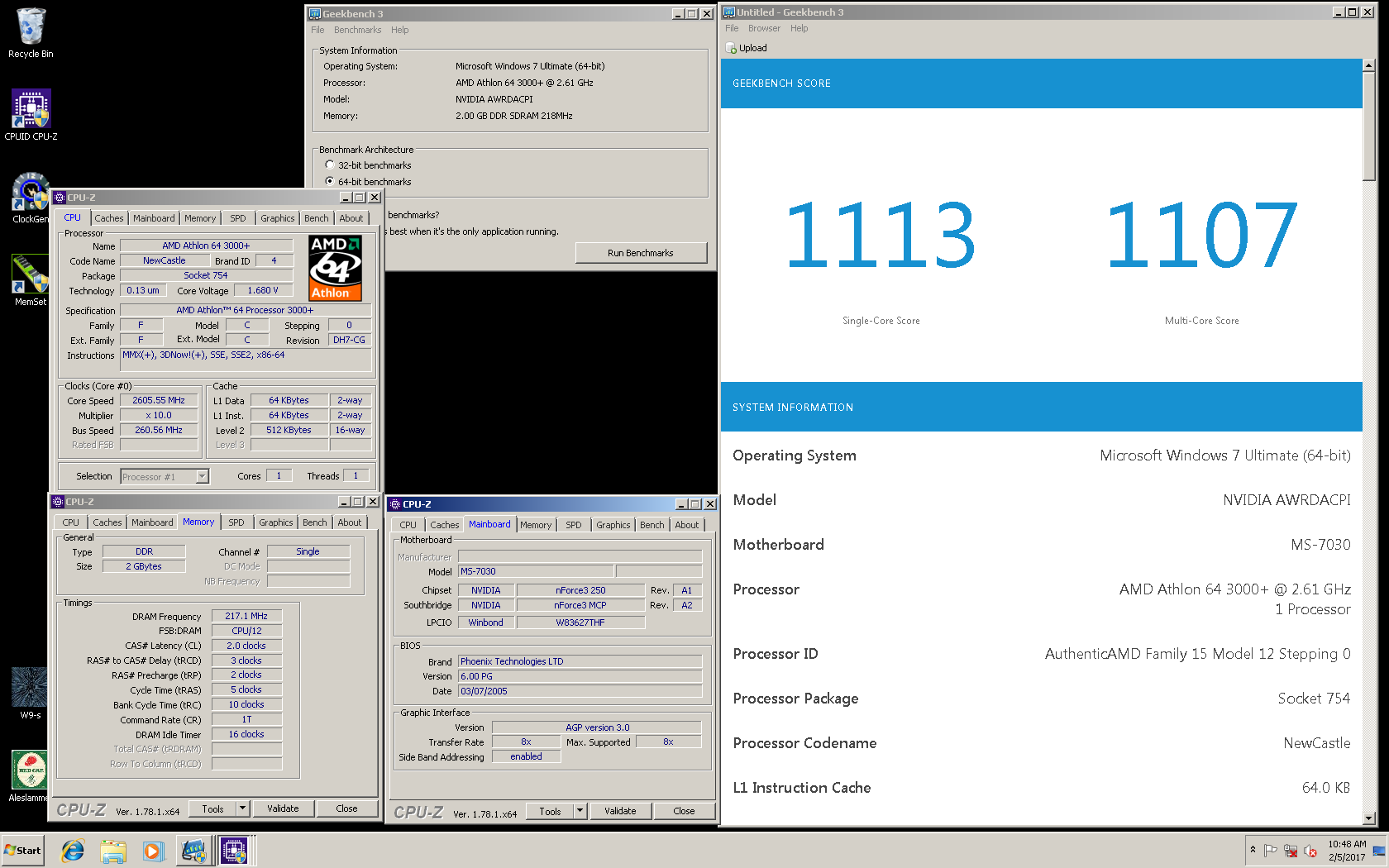This screenshot has width=1389, height=868.
Task: Open Action Center flag icon
Action: (1271, 850)
